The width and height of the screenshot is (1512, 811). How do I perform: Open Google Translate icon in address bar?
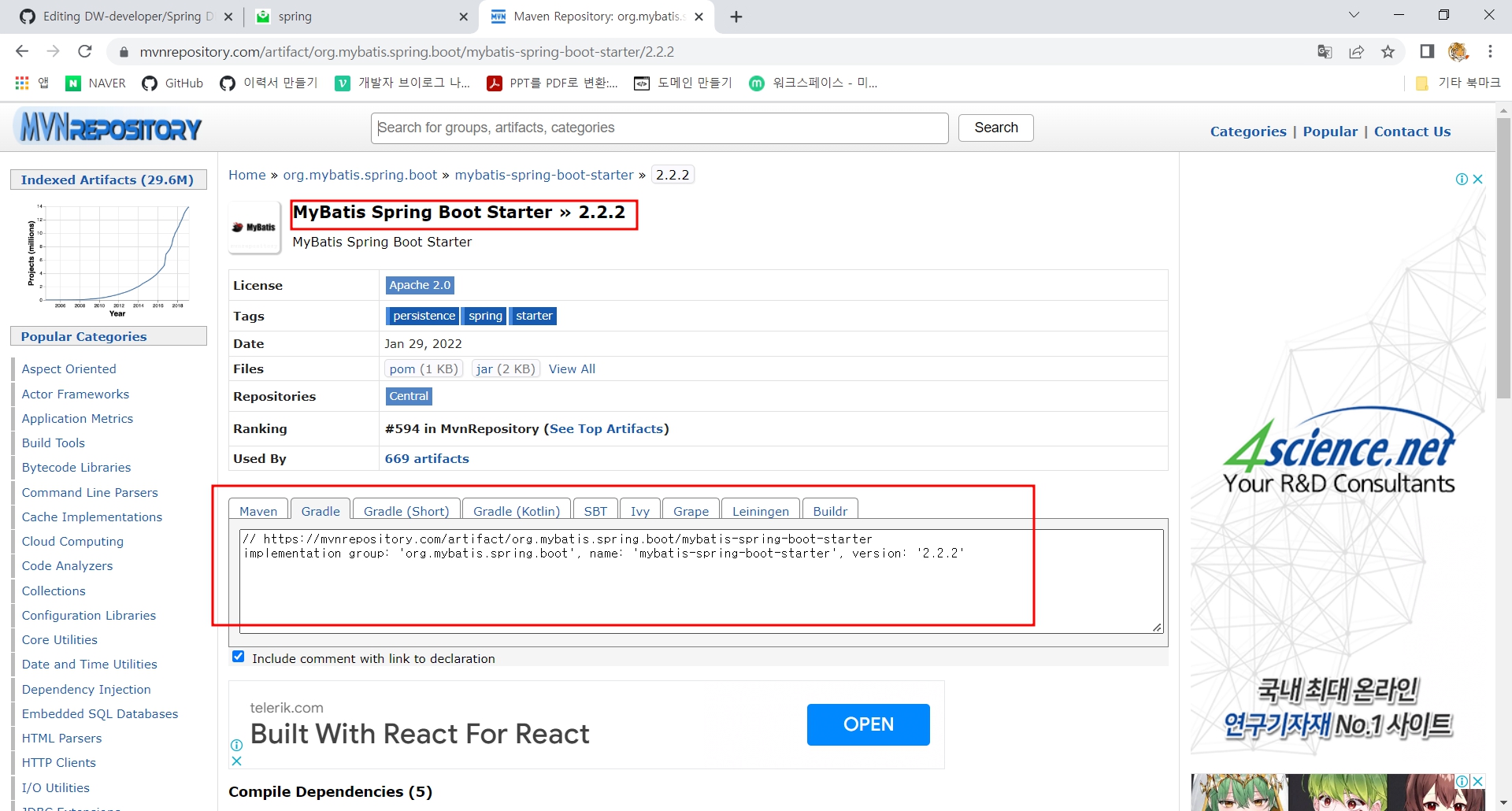pos(1325,52)
